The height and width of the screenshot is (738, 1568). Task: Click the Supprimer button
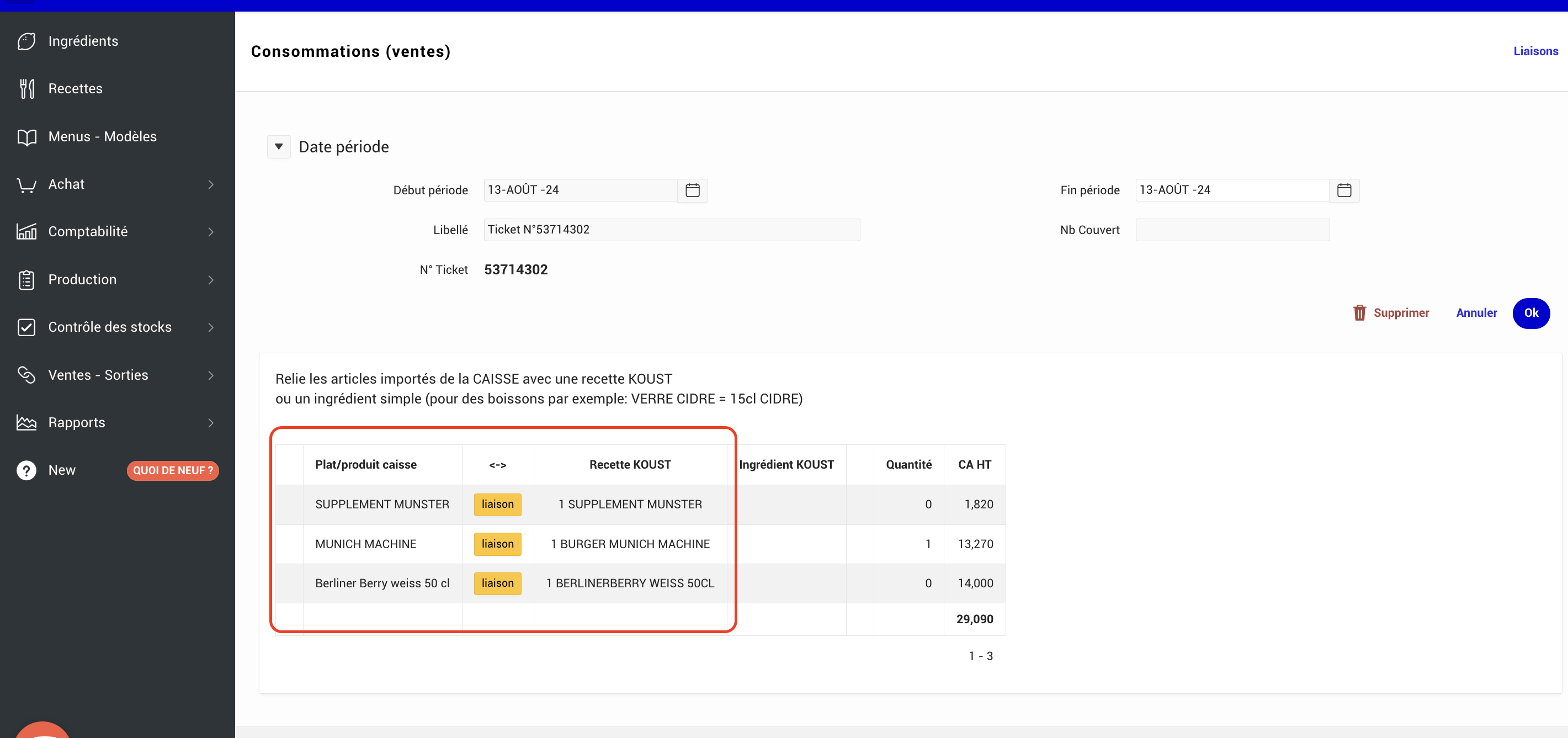[x=1391, y=313]
